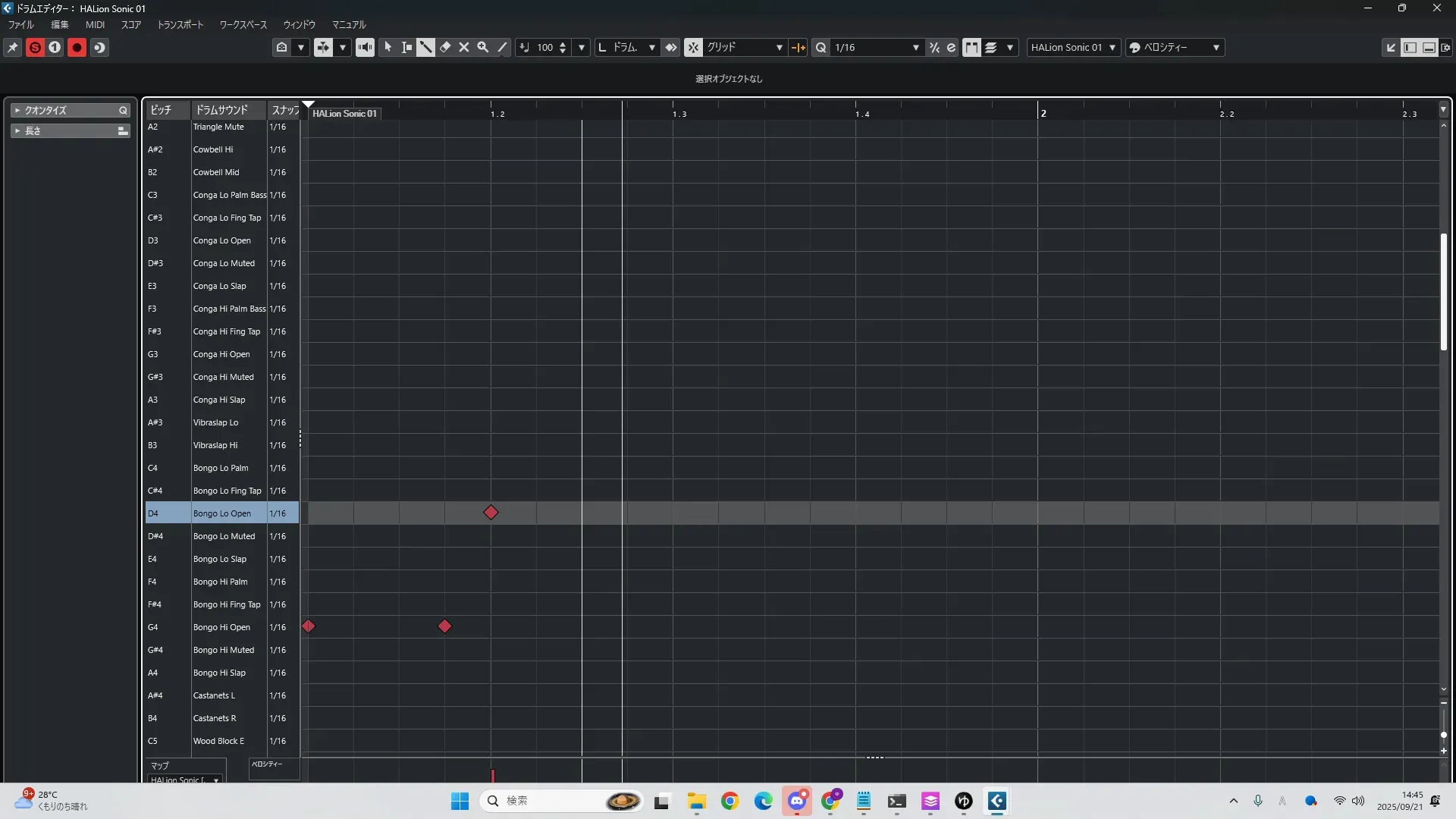This screenshot has width=1456, height=819.
Task: Select the Mute tool (X icon)
Action: pyautogui.click(x=464, y=47)
